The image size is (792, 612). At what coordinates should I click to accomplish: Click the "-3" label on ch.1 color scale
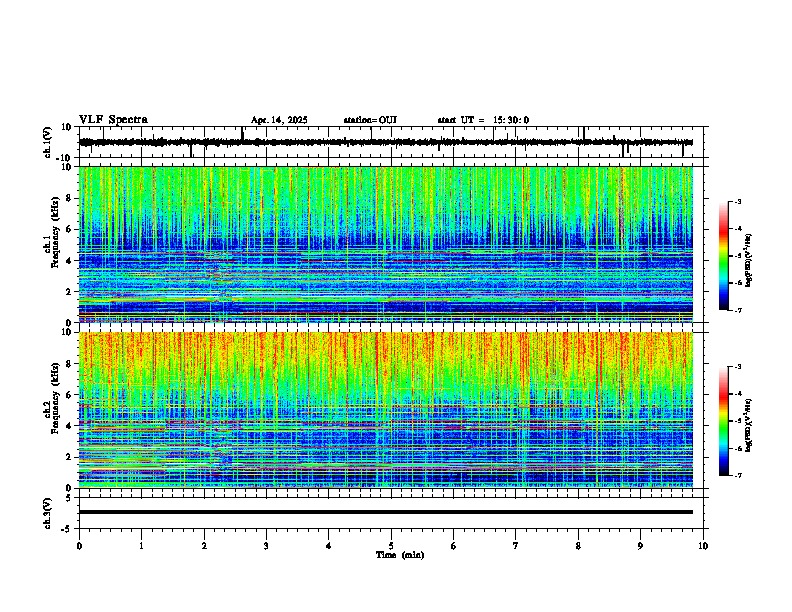tap(738, 201)
